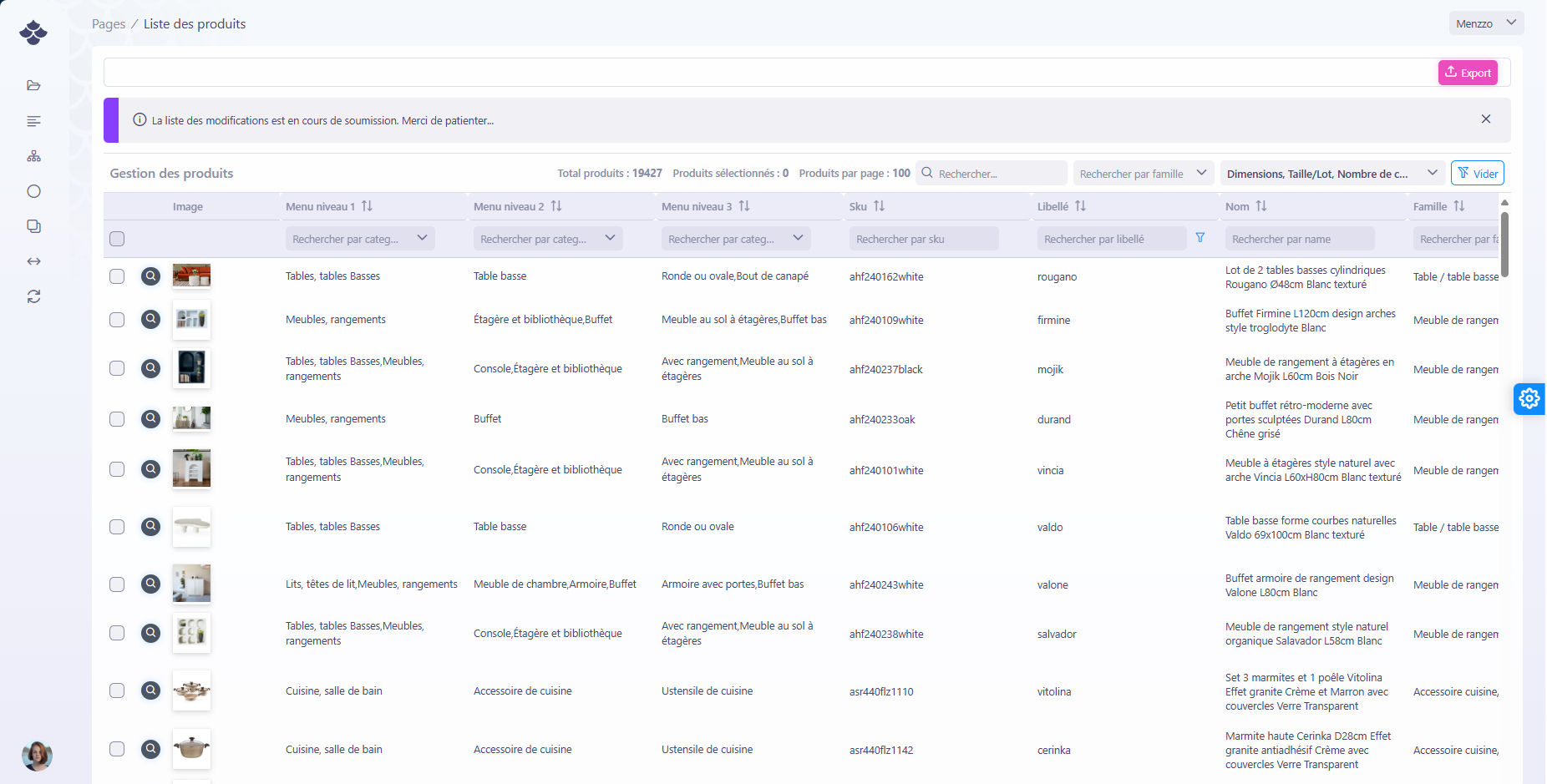Screen dimensions: 1547x784
Task: Toggle the select-all checkbox in header
Action: (x=117, y=239)
